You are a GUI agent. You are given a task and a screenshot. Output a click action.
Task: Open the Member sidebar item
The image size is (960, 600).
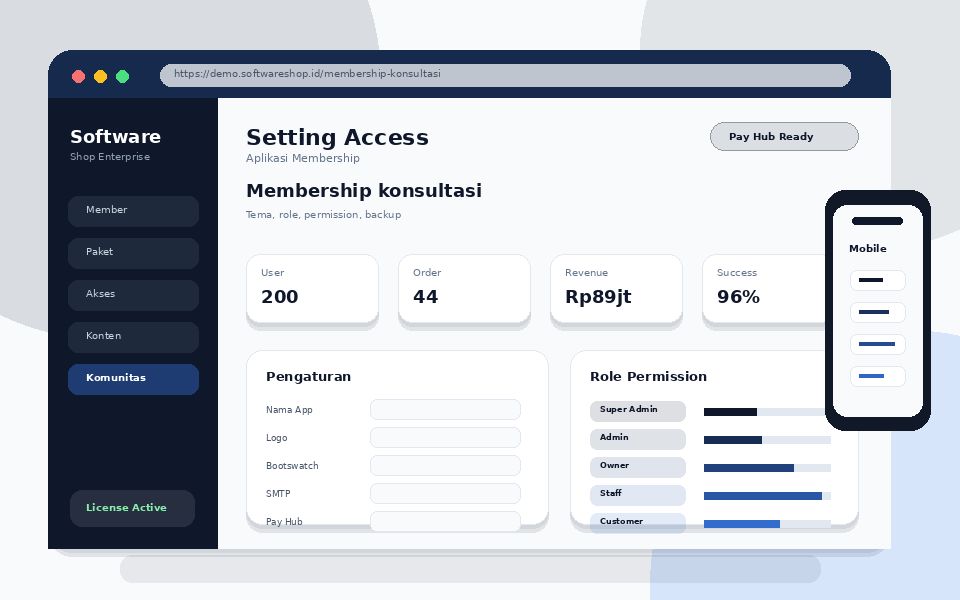tap(133, 211)
